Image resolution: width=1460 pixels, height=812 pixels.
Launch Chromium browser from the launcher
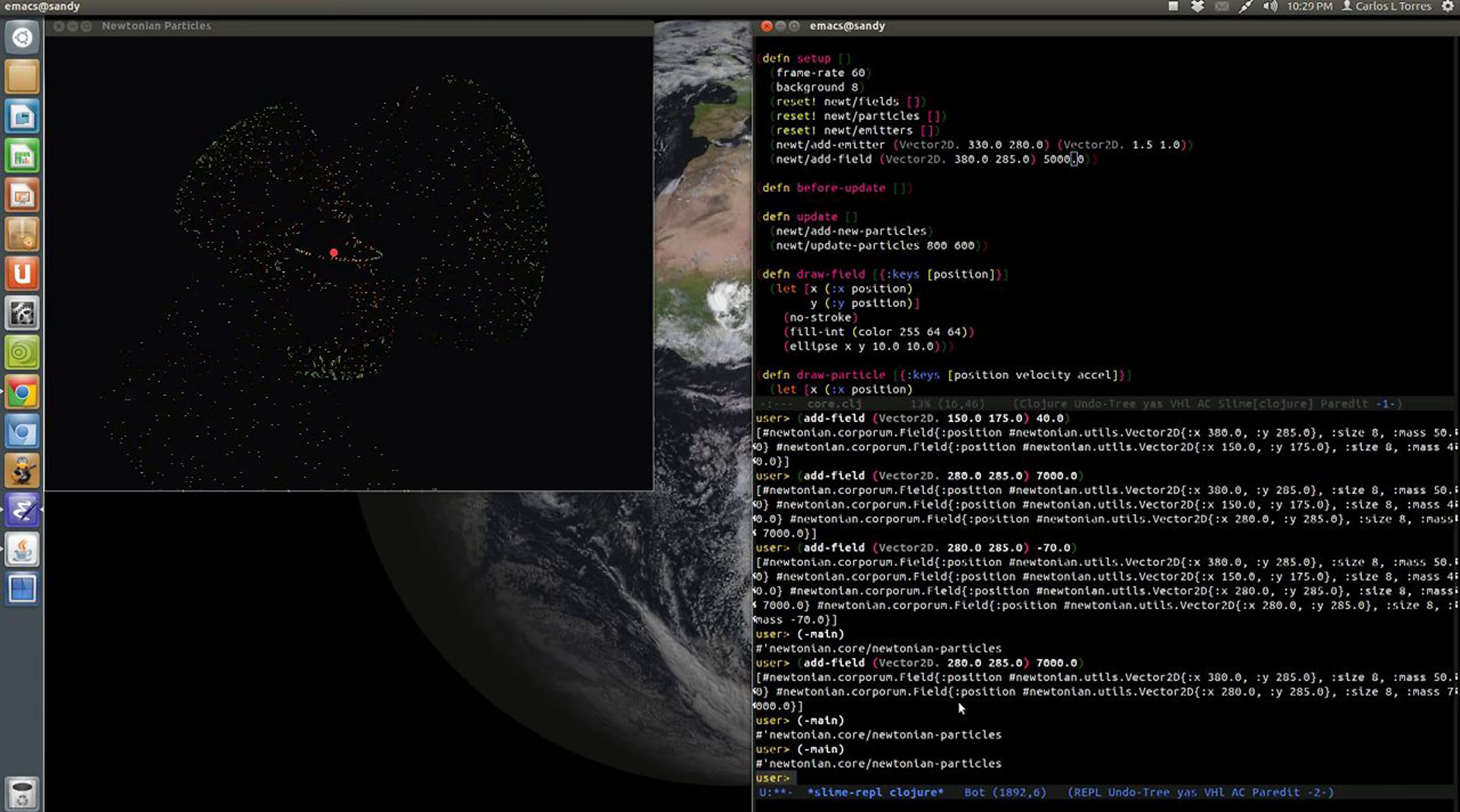(x=22, y=432)
